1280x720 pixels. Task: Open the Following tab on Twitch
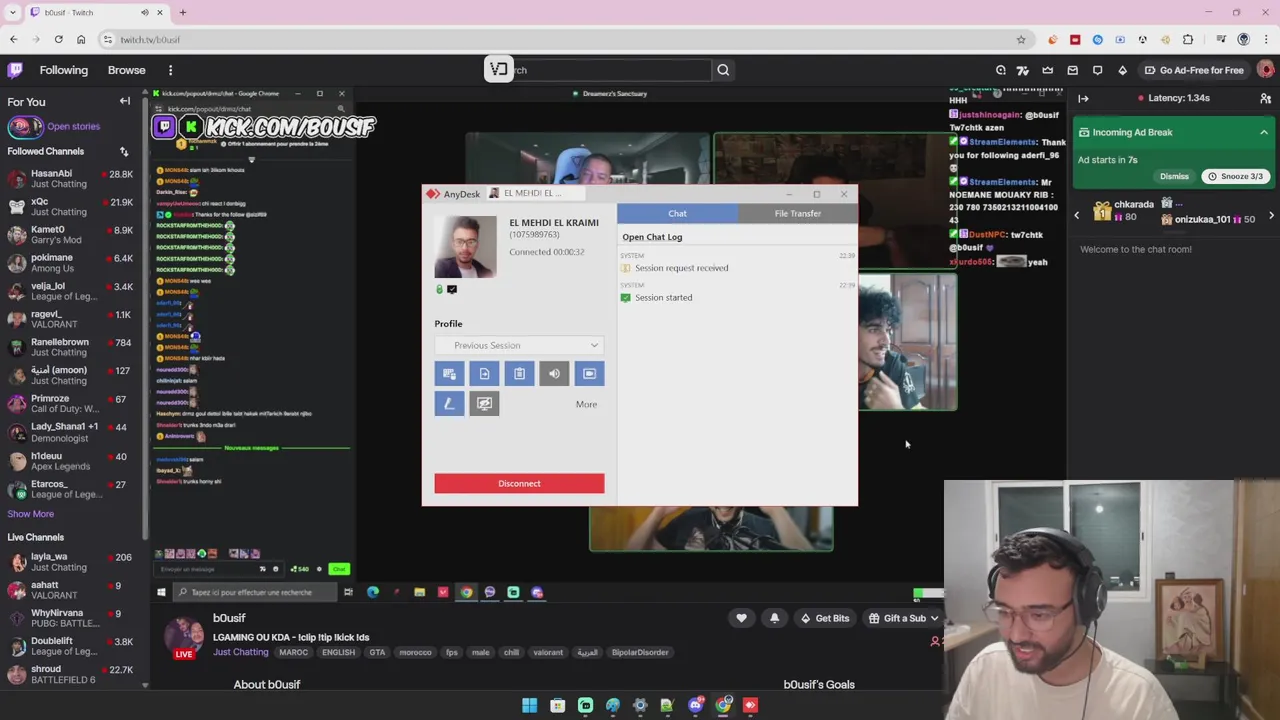(x=64, y=70)
